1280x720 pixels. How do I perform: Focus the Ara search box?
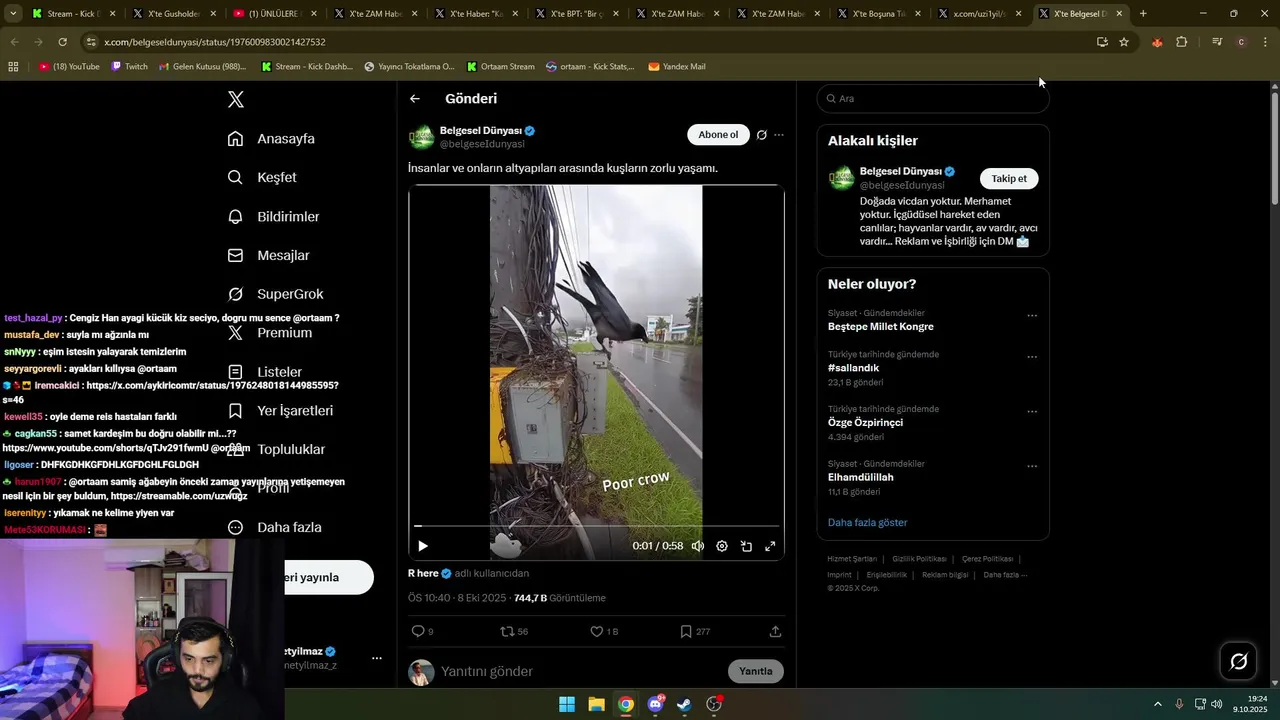[933, 98]
